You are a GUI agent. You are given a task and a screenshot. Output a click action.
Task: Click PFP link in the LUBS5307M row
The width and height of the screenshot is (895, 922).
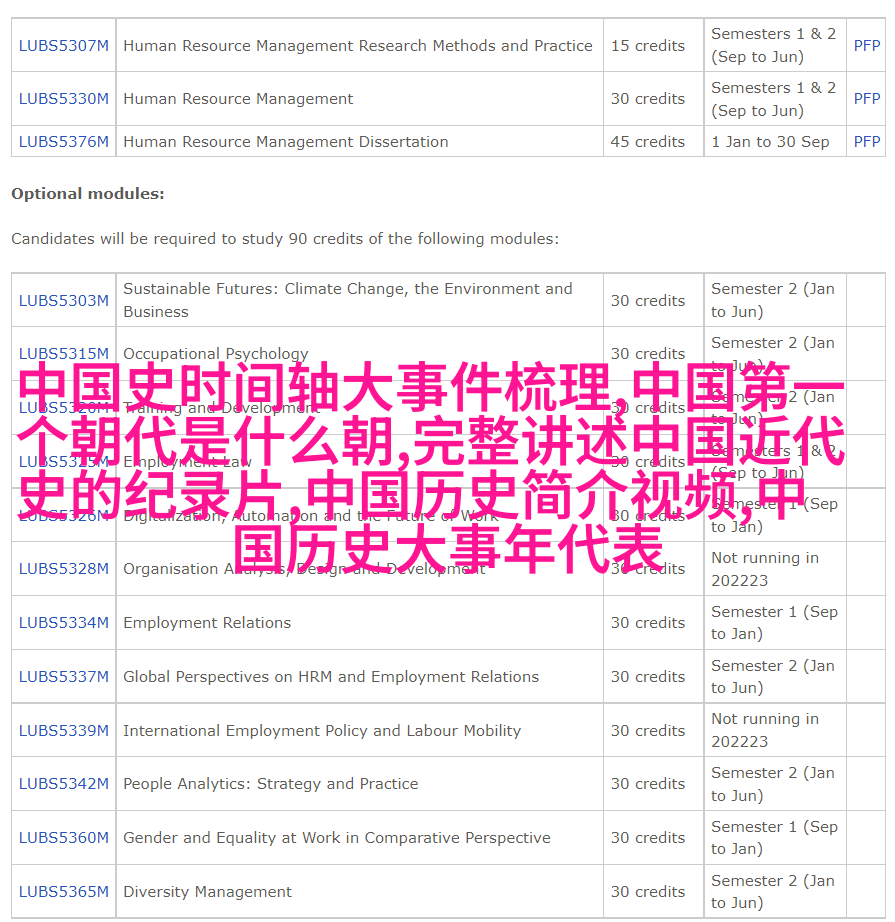(x=866, y=45)
